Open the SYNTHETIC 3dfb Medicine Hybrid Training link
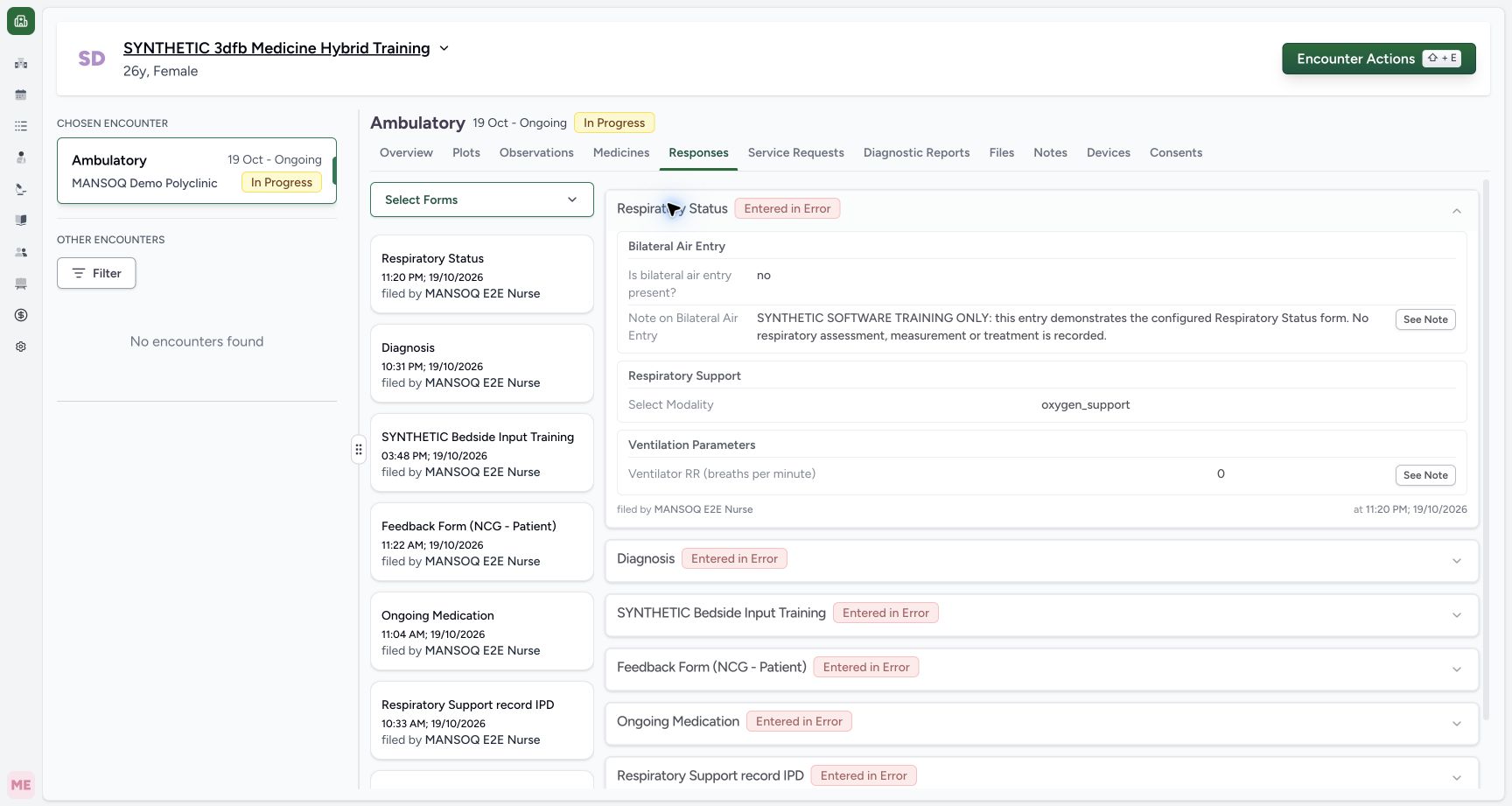Viewport: 1512px width, 806px height. point(276,48)
